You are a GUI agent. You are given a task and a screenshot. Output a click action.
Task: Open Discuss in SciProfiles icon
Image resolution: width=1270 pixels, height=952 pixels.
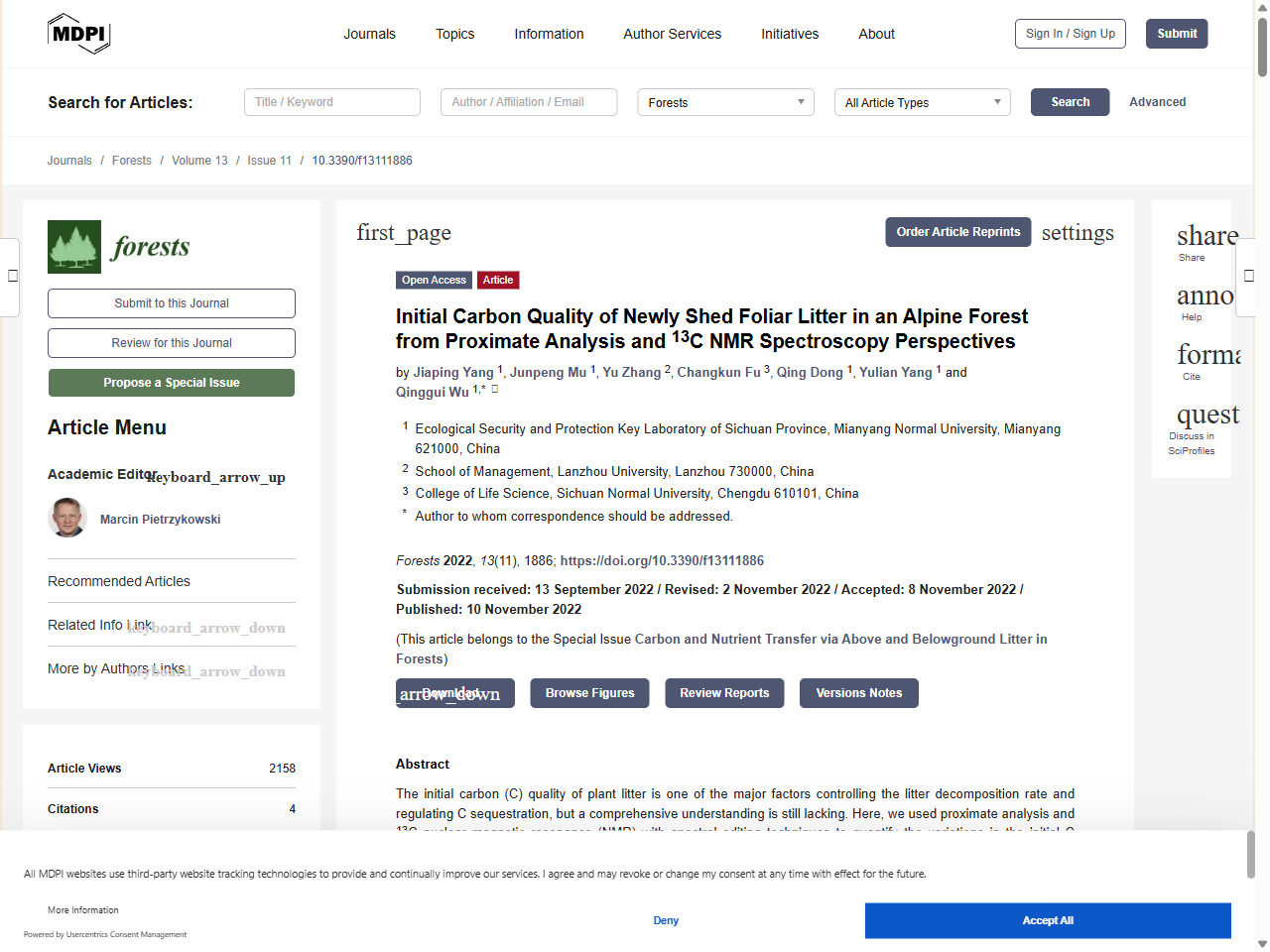click(1206, 415)
